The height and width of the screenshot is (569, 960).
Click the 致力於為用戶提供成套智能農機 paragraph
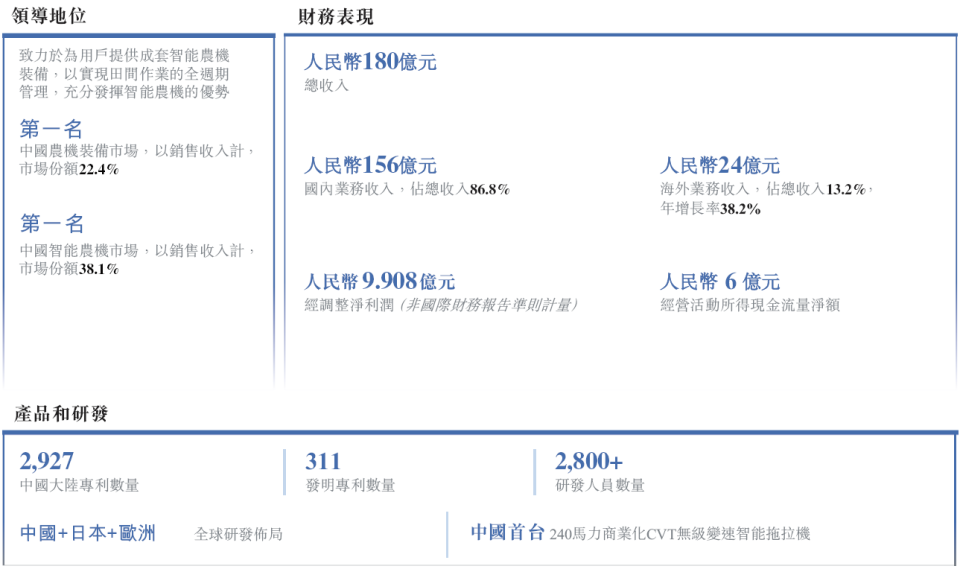124,74
